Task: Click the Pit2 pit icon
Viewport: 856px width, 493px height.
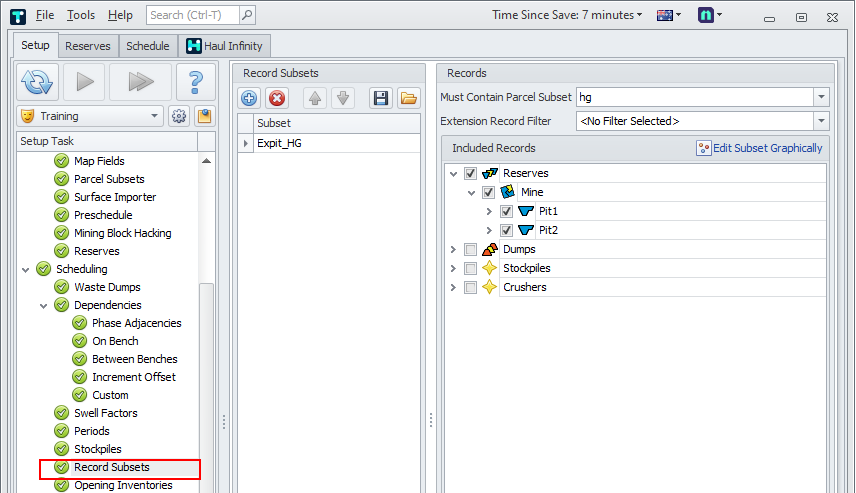Action: pyautogui.click(x=526, y=230)
